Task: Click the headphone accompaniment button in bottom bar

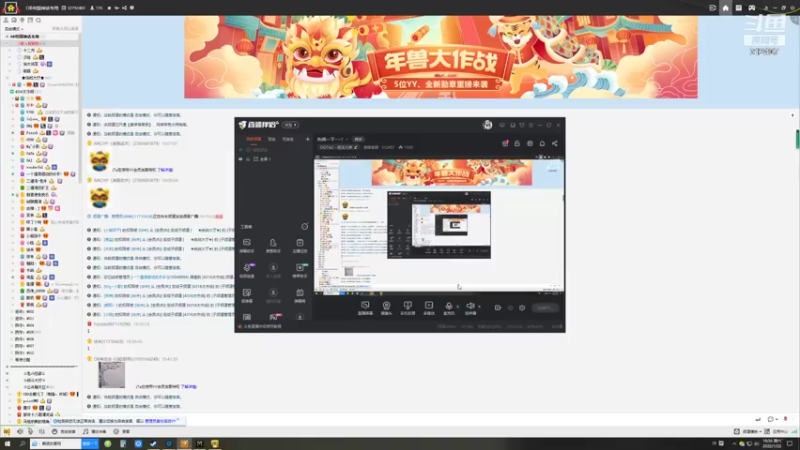Action: [x=64, y=432]
